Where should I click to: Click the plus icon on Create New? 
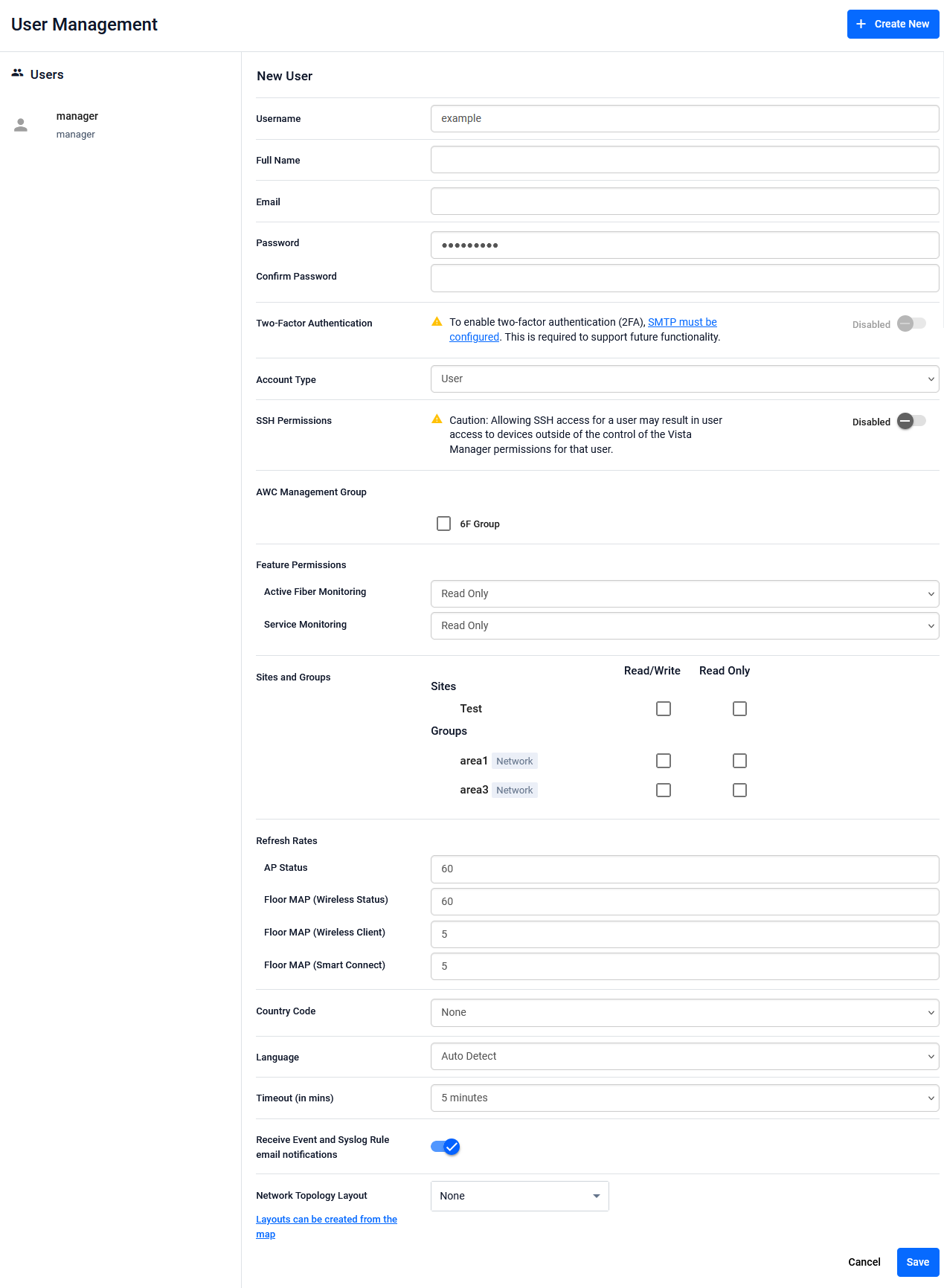(861, 24)
